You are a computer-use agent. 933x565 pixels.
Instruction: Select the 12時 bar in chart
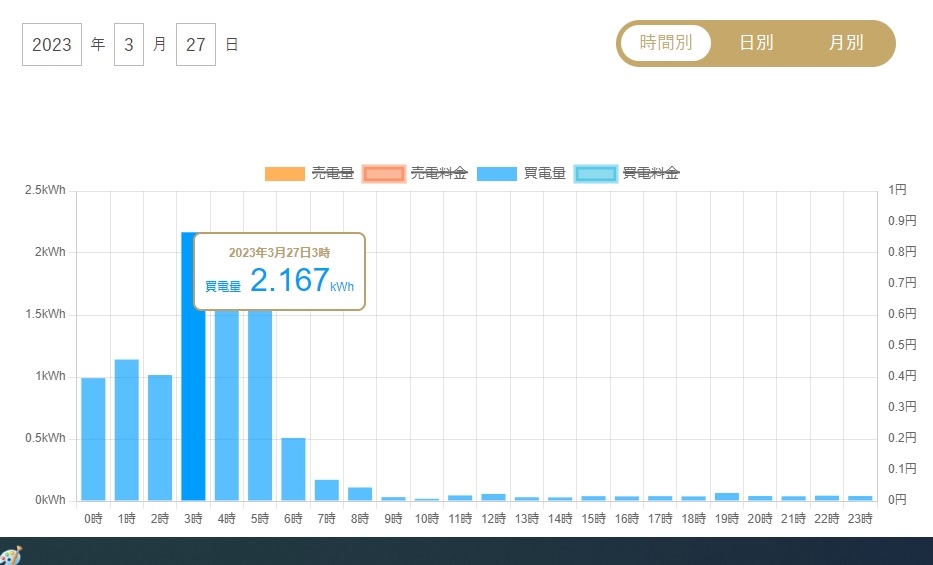pyautogui.click(x=493, y=497)
